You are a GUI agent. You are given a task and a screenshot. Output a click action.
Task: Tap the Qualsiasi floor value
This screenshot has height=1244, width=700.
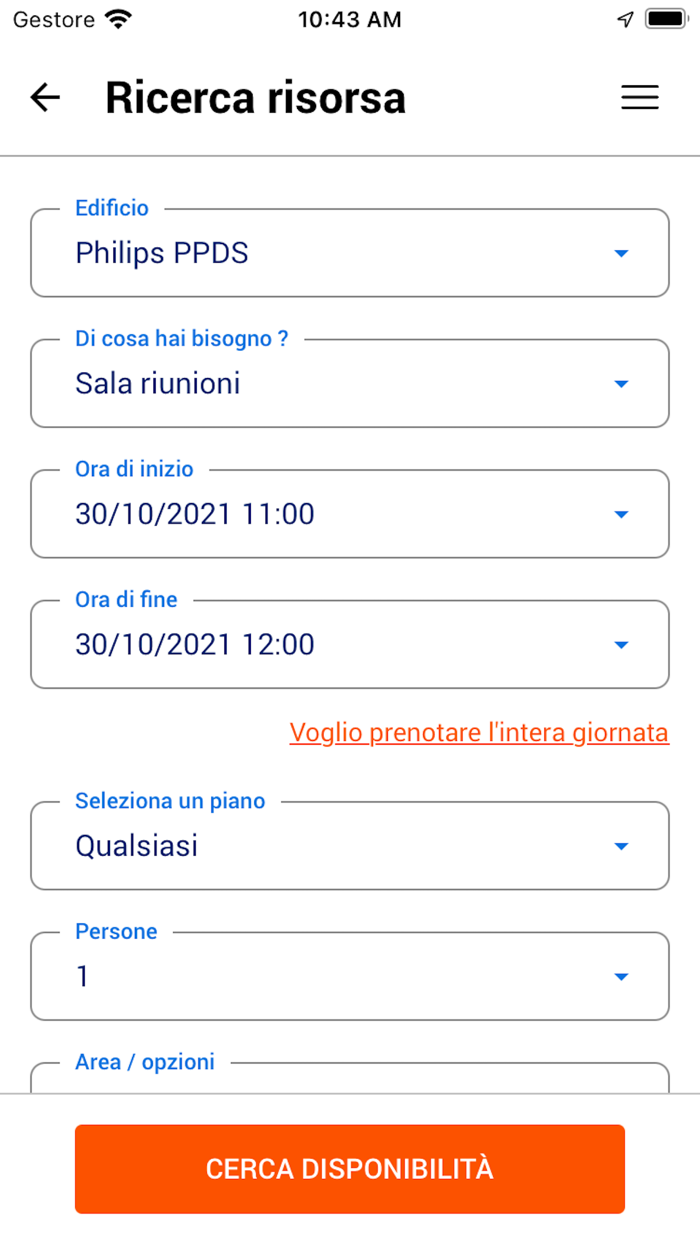click(x=137, y=847)
